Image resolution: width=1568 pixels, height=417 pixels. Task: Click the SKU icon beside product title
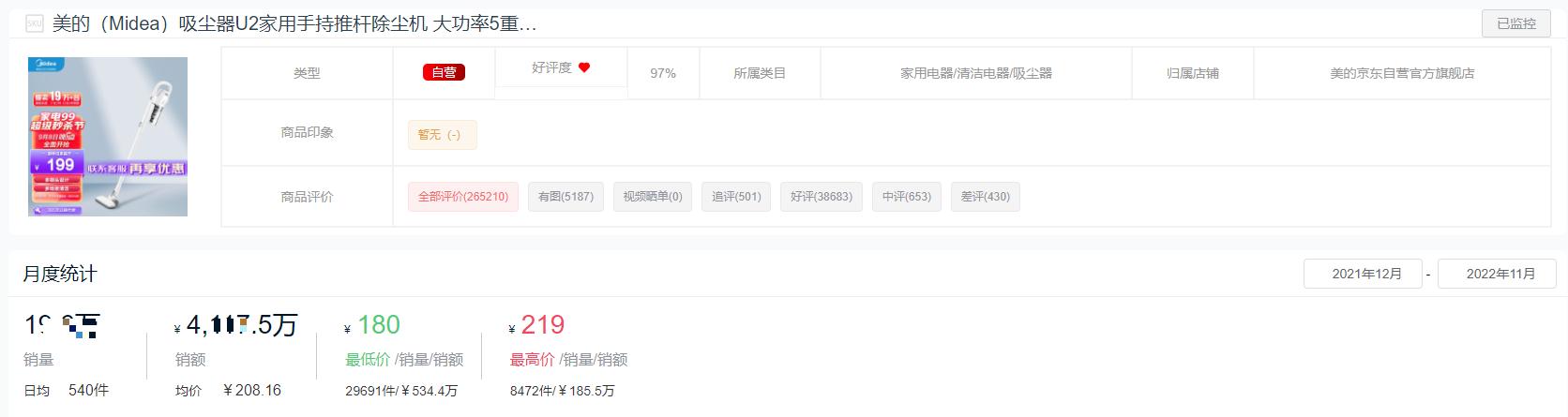tap(35, 24)
